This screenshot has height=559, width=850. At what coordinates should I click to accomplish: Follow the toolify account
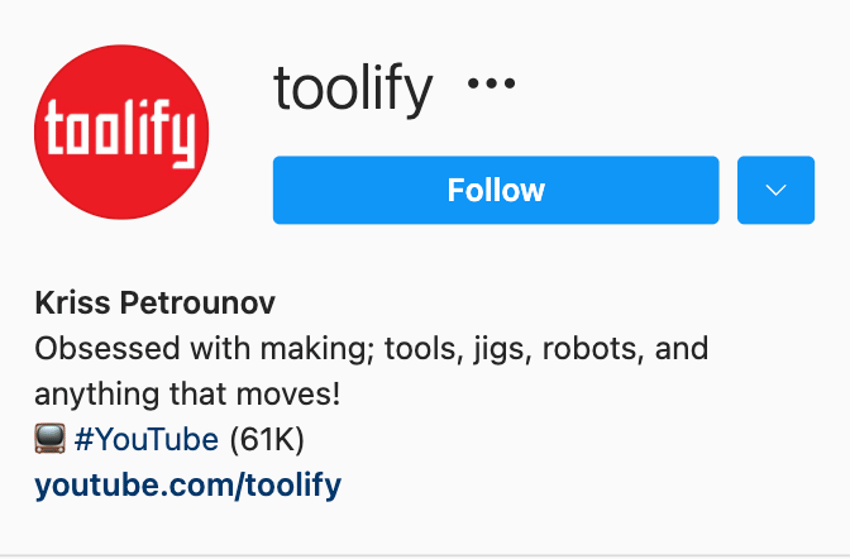click(496, 190)
